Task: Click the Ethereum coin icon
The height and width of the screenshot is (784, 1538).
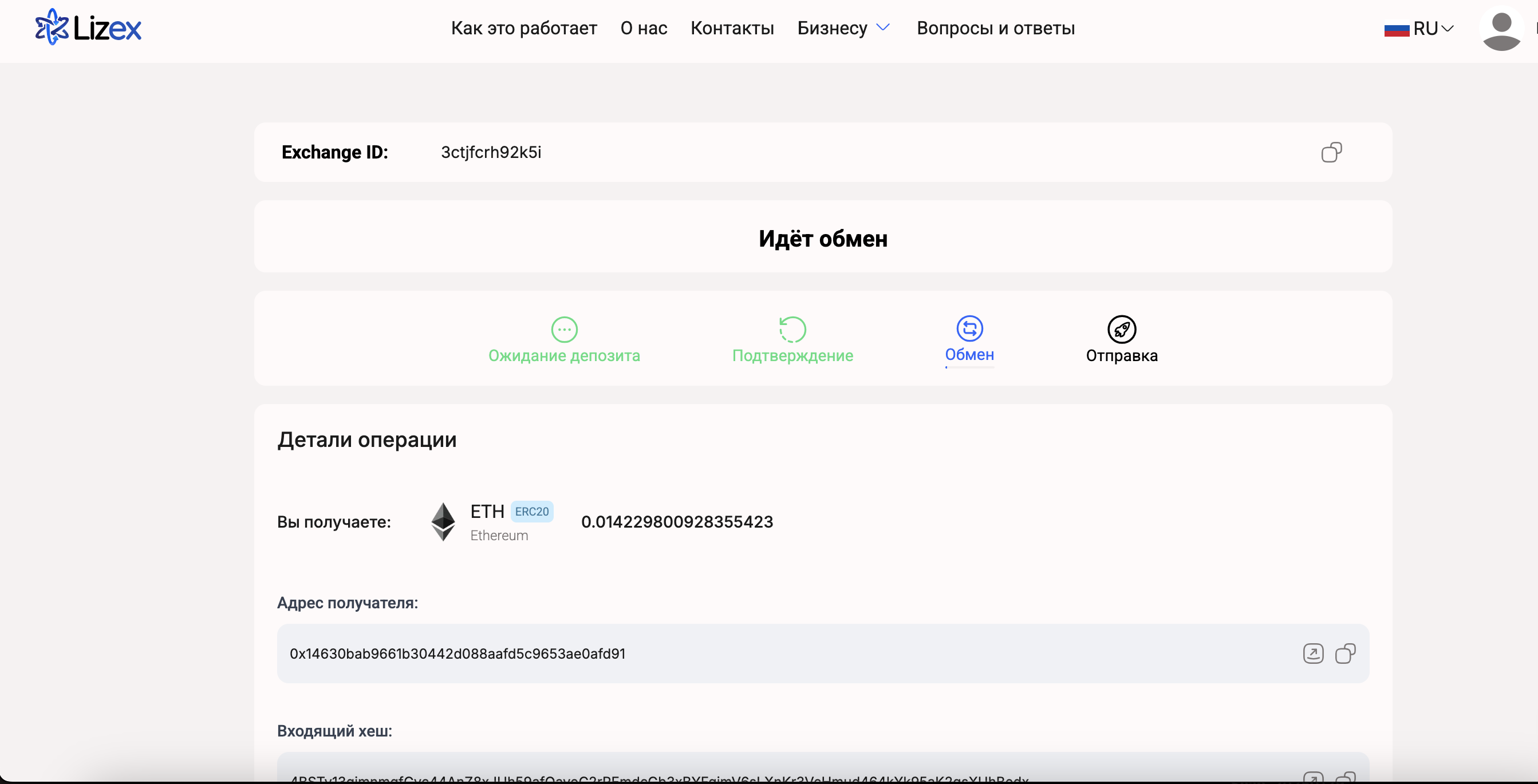Action: 443,521
